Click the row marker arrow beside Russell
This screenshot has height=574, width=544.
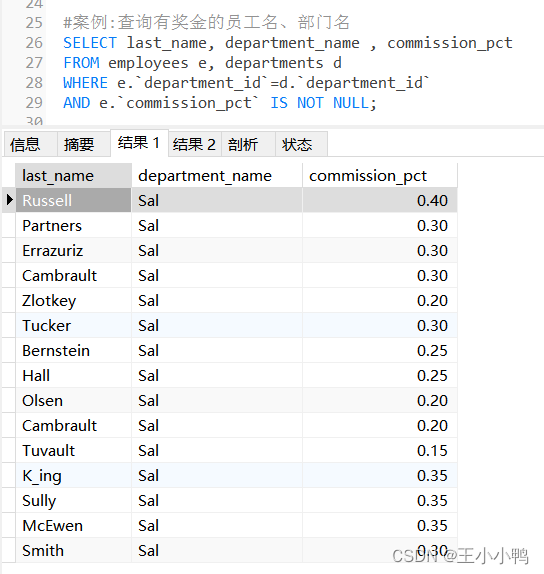10,200
